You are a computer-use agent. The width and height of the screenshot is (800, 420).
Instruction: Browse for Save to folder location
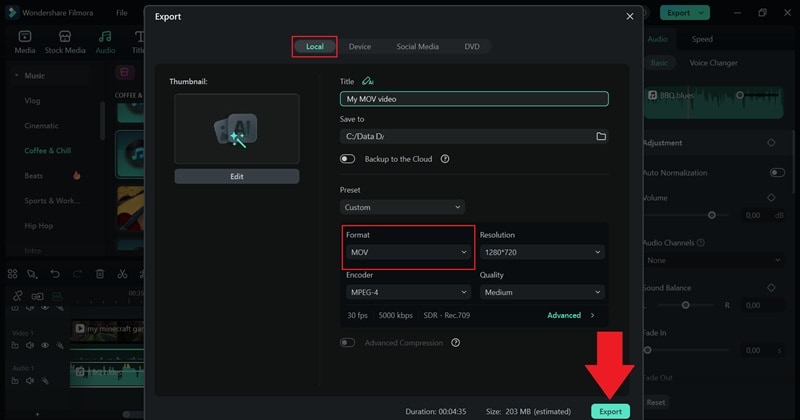click(601, 136)
